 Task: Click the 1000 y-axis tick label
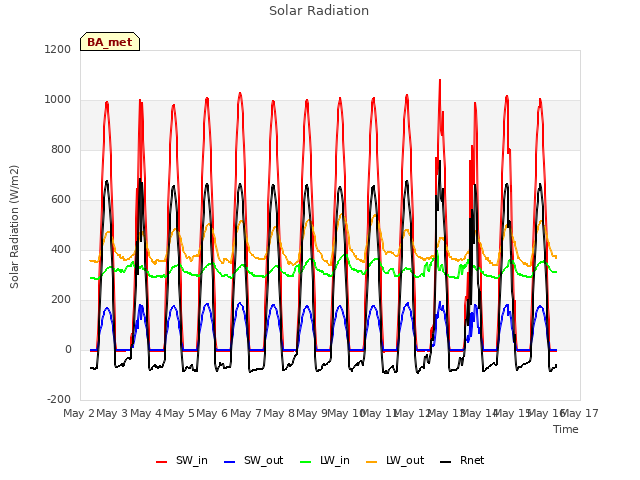[x=58, y=100]
